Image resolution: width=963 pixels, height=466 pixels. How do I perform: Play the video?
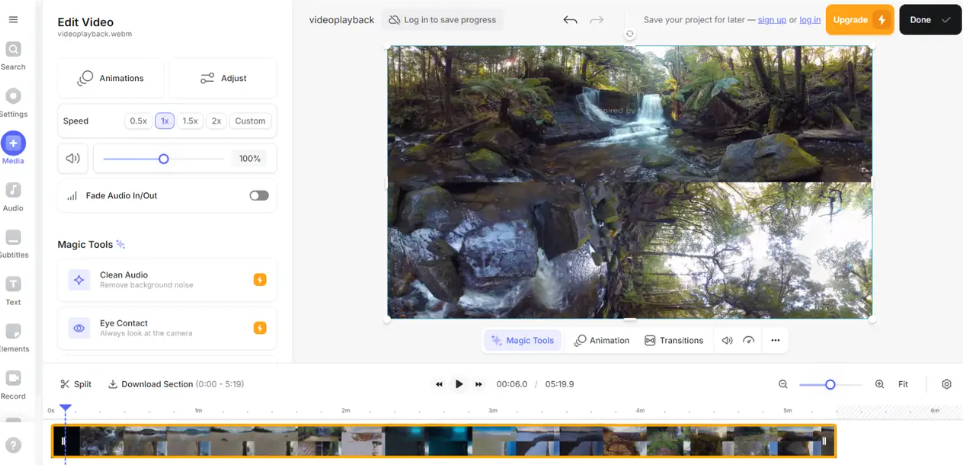(459, 384)
